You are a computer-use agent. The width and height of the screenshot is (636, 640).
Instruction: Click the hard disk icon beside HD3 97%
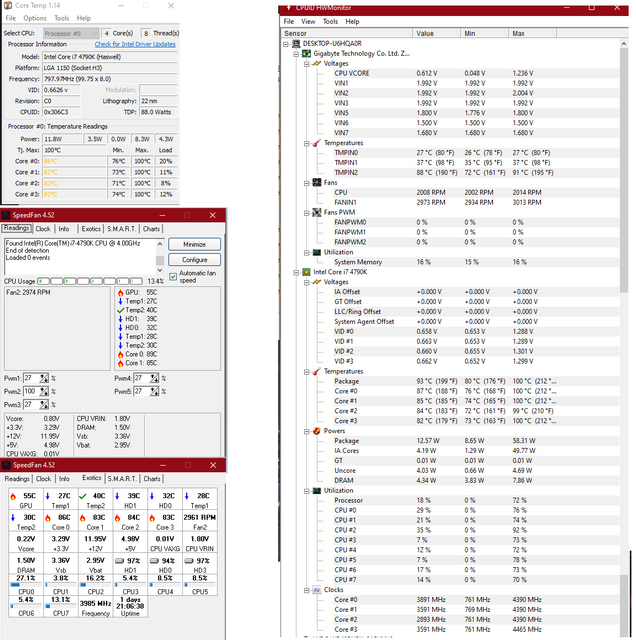click(189, 561)
